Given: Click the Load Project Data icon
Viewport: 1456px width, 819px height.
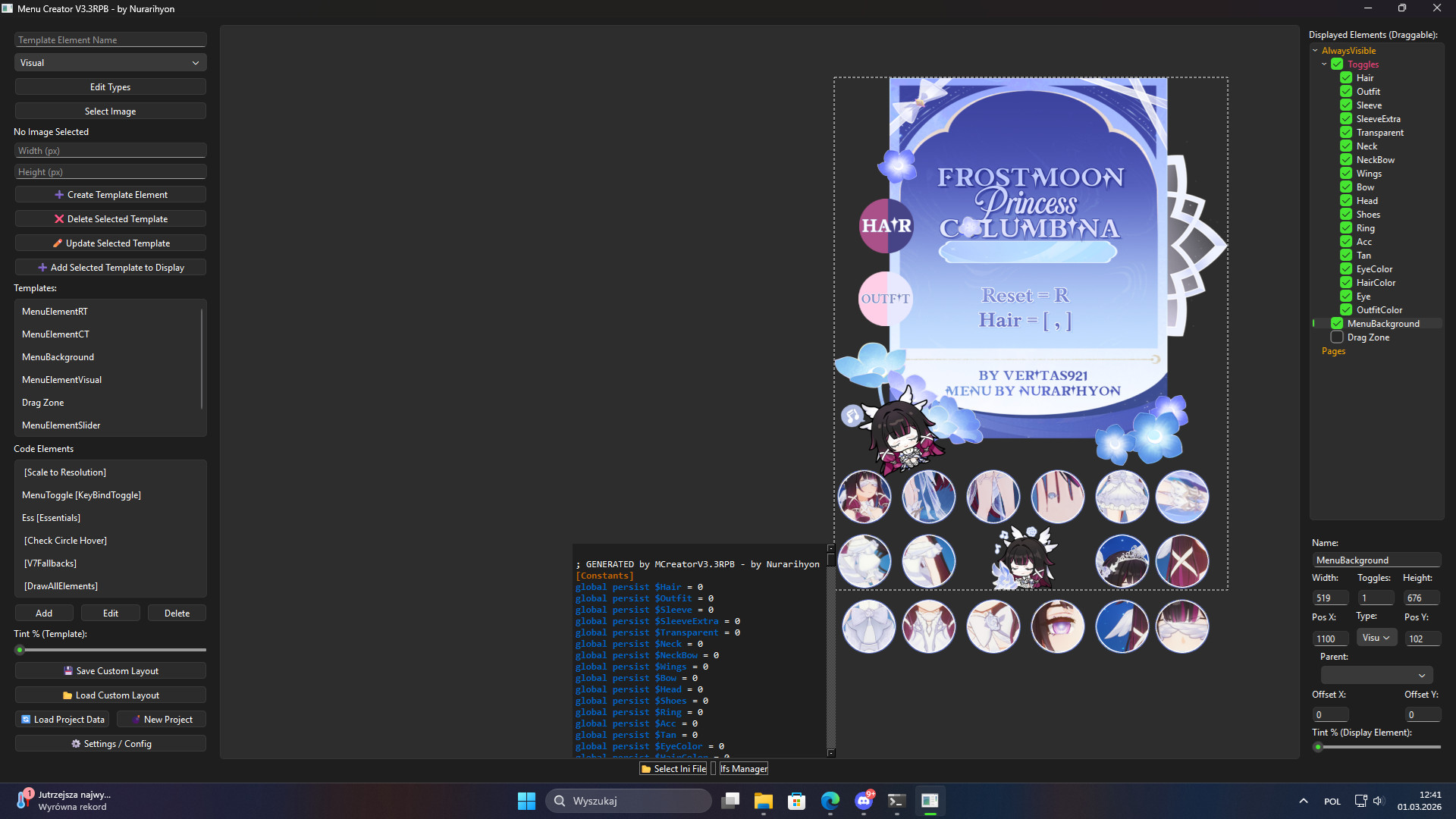Looking at the screenshot, I should pos(26,720).
